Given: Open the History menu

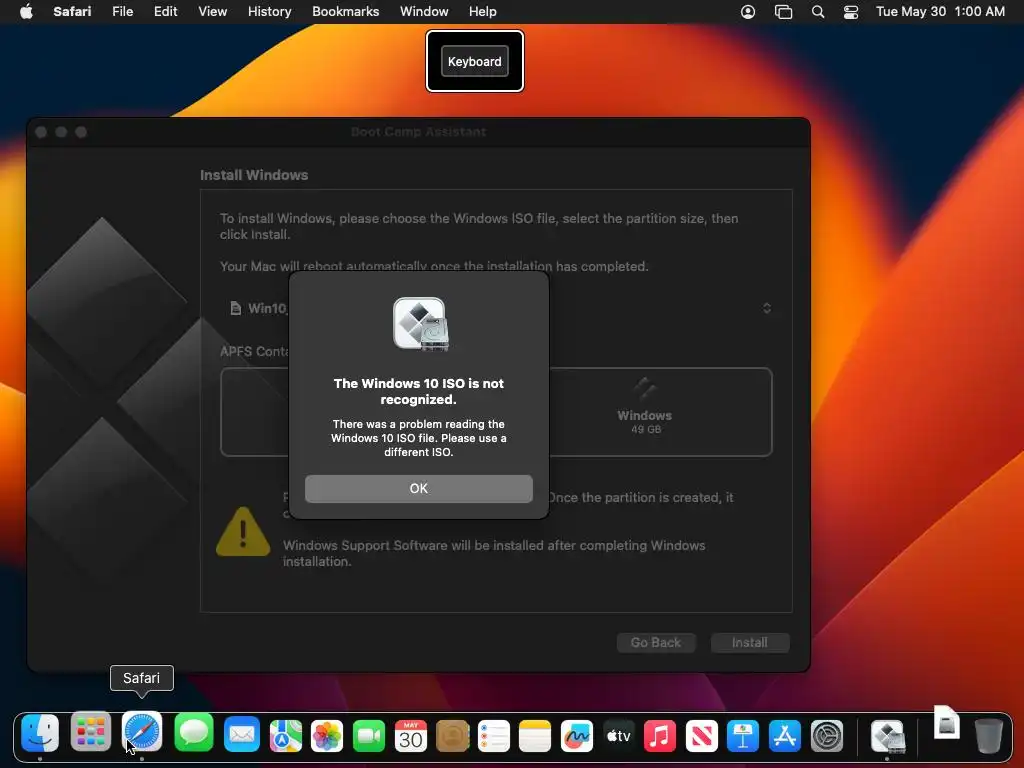Looking at the screenshot, I should click(x=269, y=11).
